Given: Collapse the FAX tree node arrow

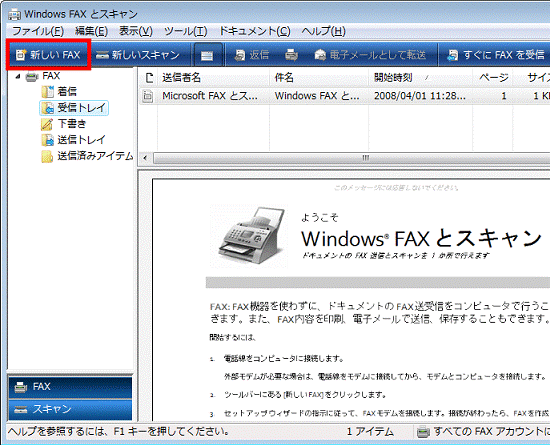Looking at the screenshot, I should [18, 76].
